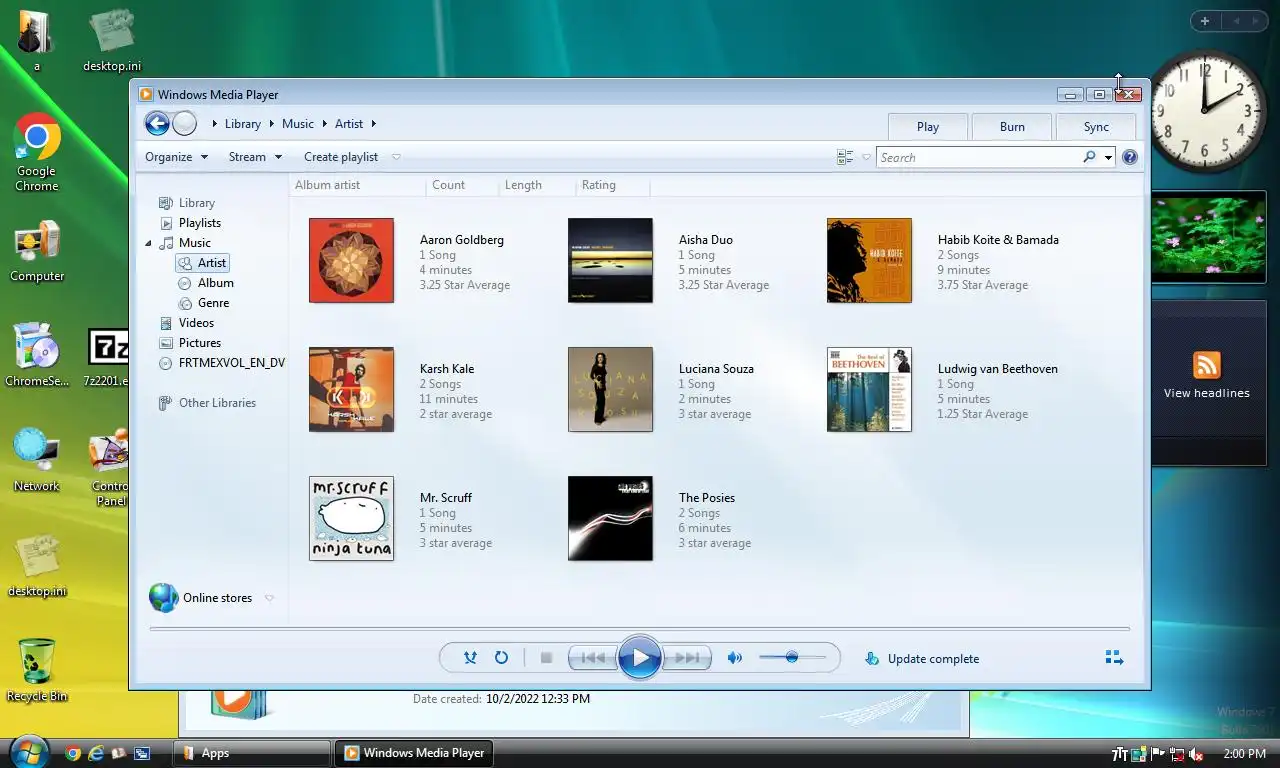This screenshot has width=1280, height=768.
Task: Open the Stream menu
Action: point(255,157)
